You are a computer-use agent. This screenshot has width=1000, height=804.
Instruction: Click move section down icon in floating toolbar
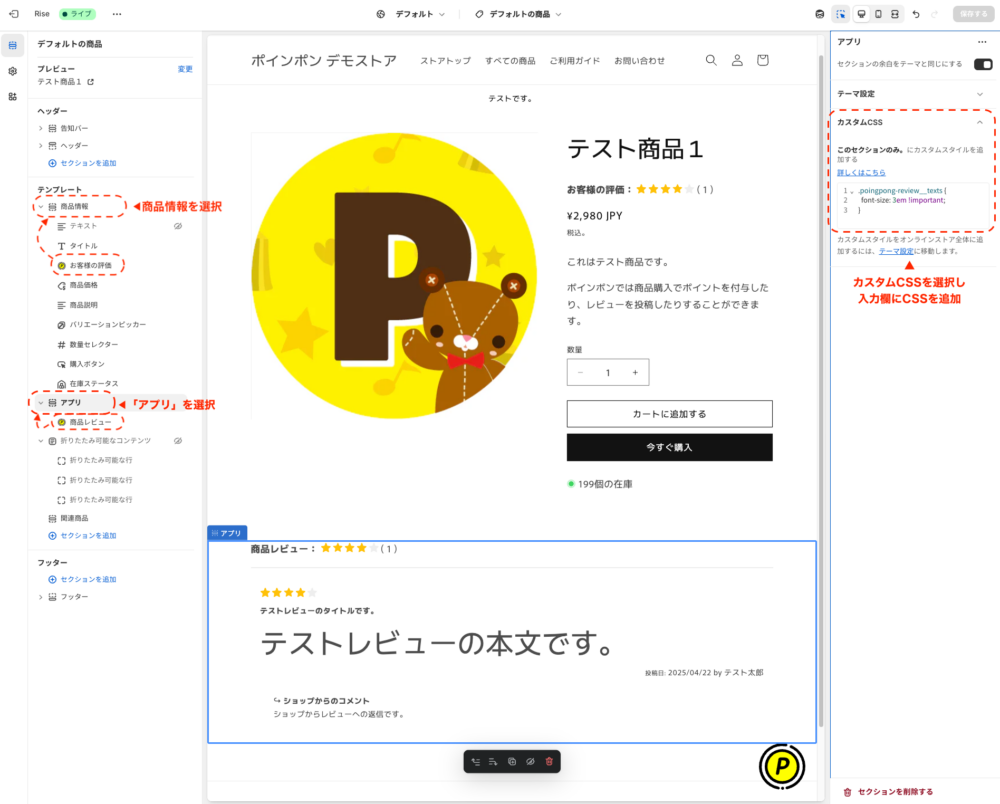click(x=493, y=761)
